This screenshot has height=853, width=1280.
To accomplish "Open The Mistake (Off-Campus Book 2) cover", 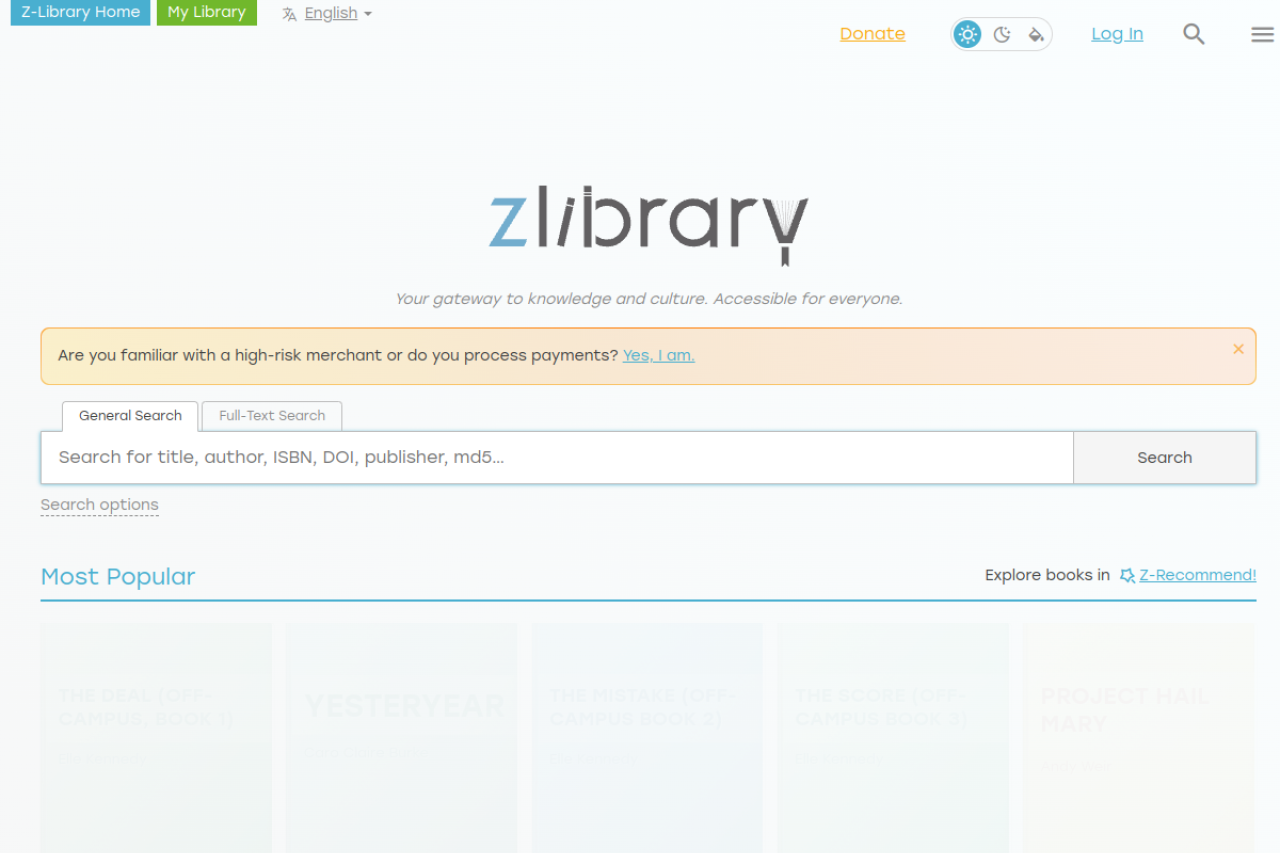I will click(648, 738).
